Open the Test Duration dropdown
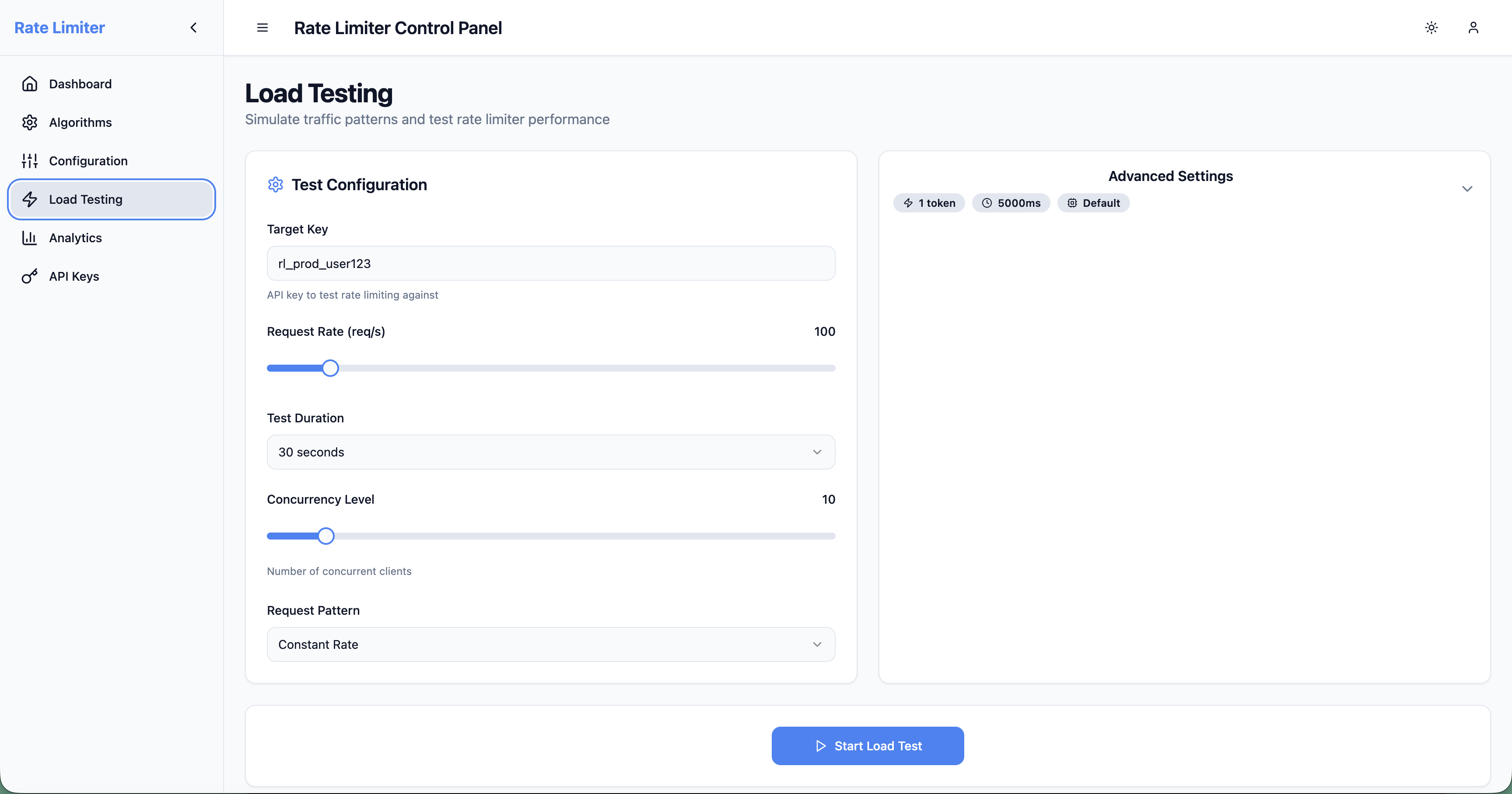This screenshot has width=1512, height=794. [x=550, y=452]
